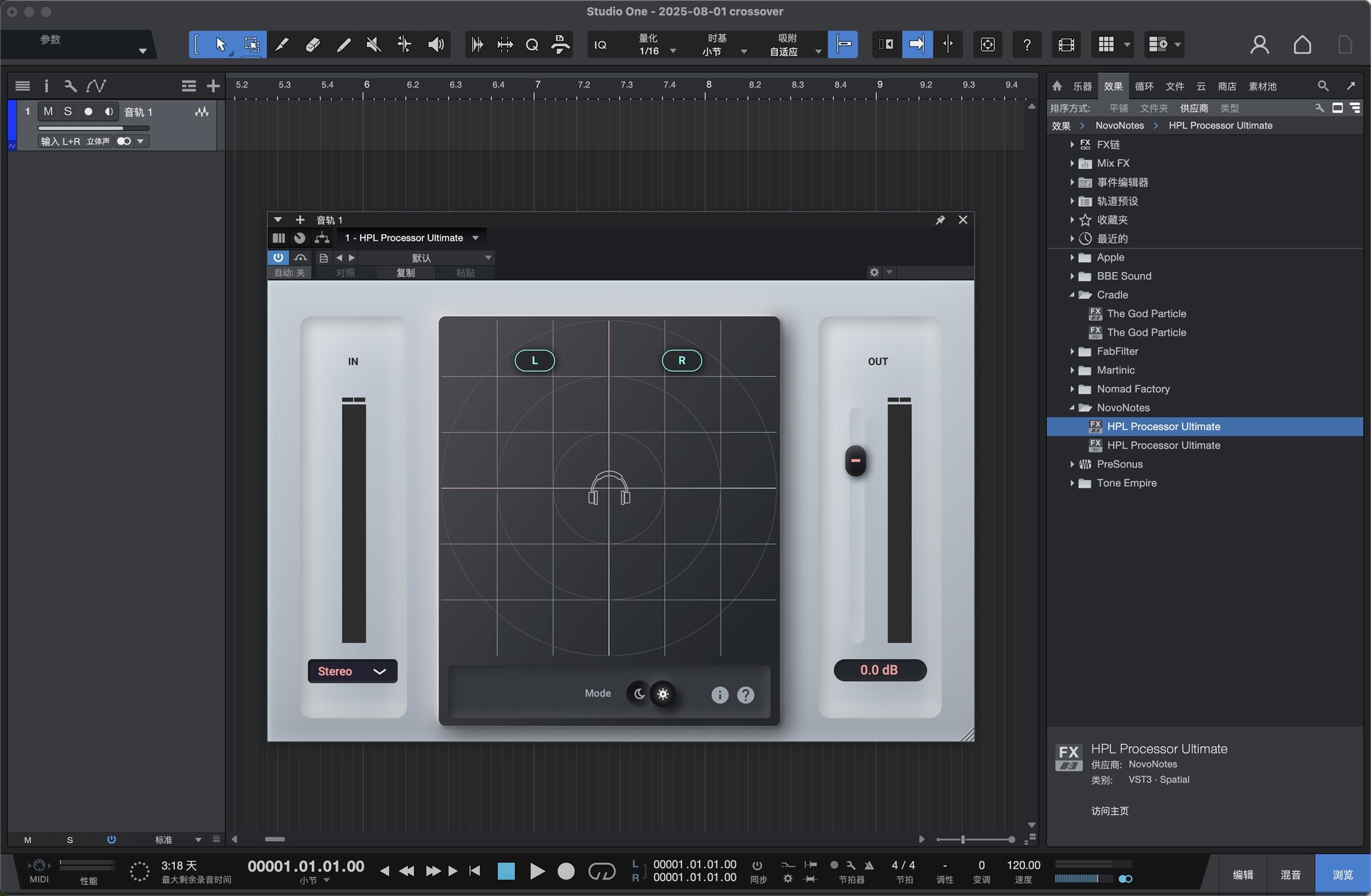Open the help question mark in toolbar
The height and width of the screenshot is (896, 1371).
pos(1026,44)
